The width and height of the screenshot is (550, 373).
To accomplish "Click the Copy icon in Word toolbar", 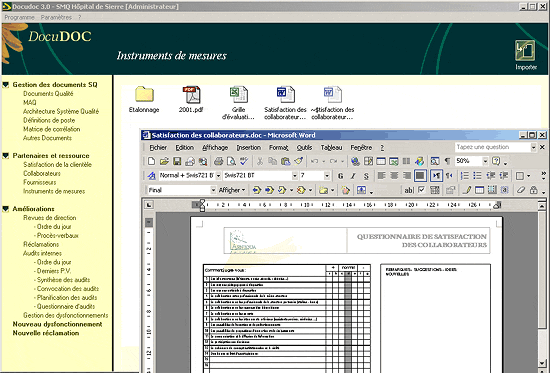I will pyautogui.click(x=273, y=161).
